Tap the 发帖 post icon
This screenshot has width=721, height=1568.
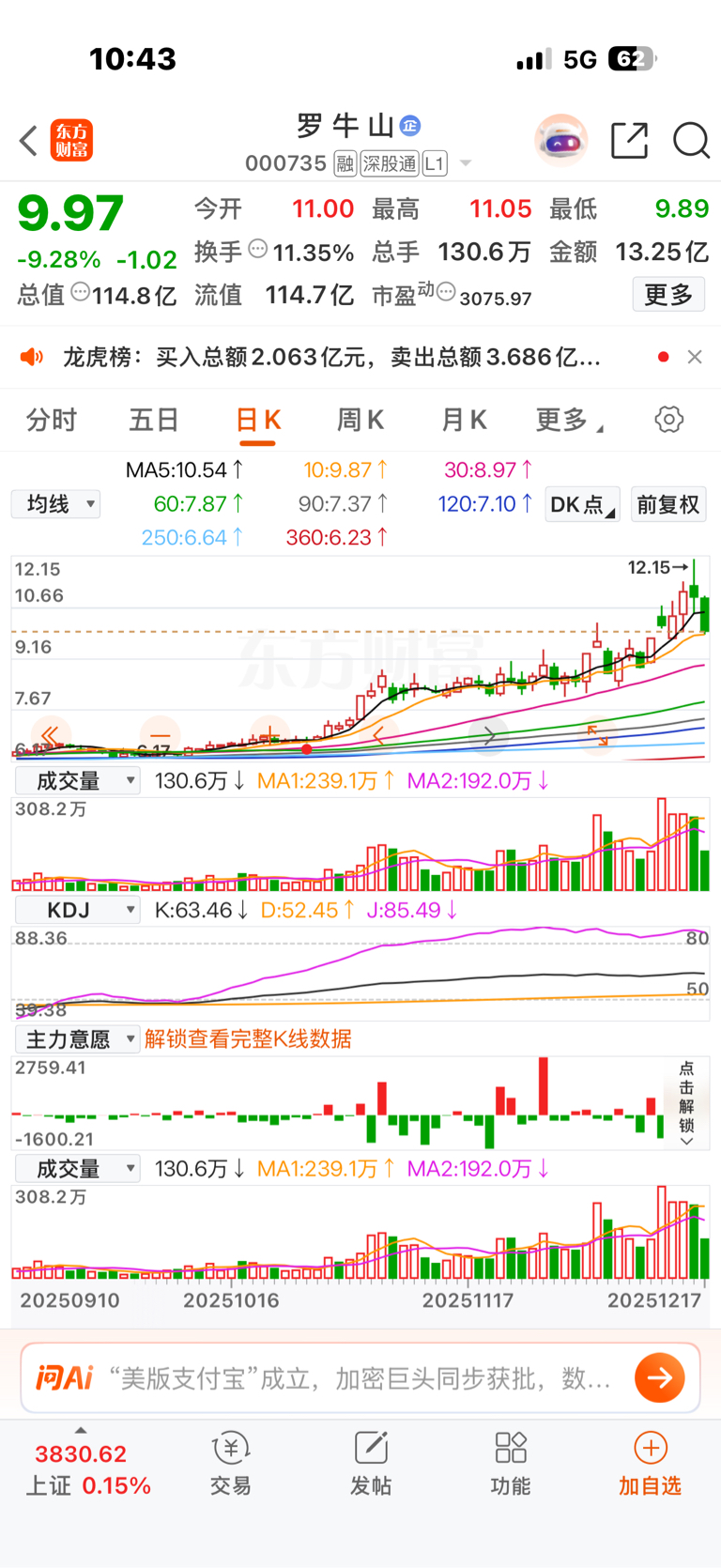click(x=371, y=1448)
